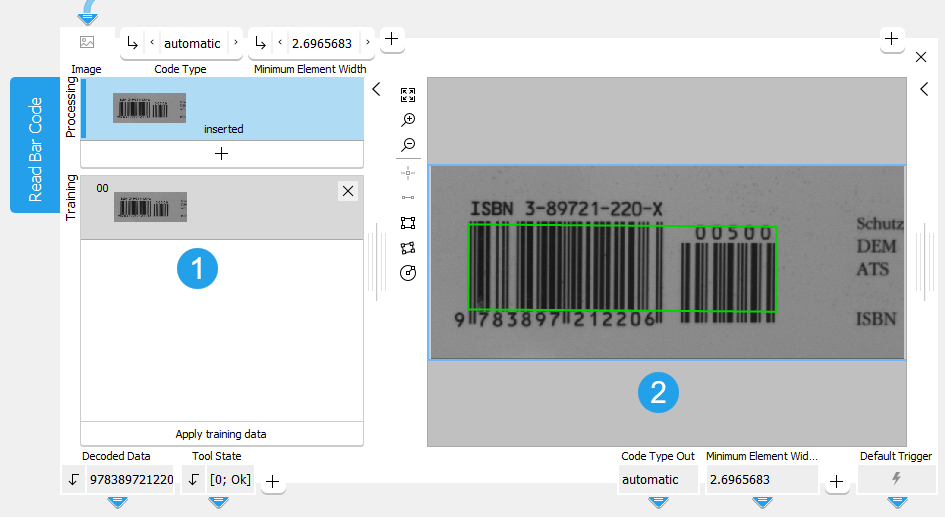Click Apply training data button
This screenshot has height=517, width=945.
pyautogui.click(x=222, y=434)
